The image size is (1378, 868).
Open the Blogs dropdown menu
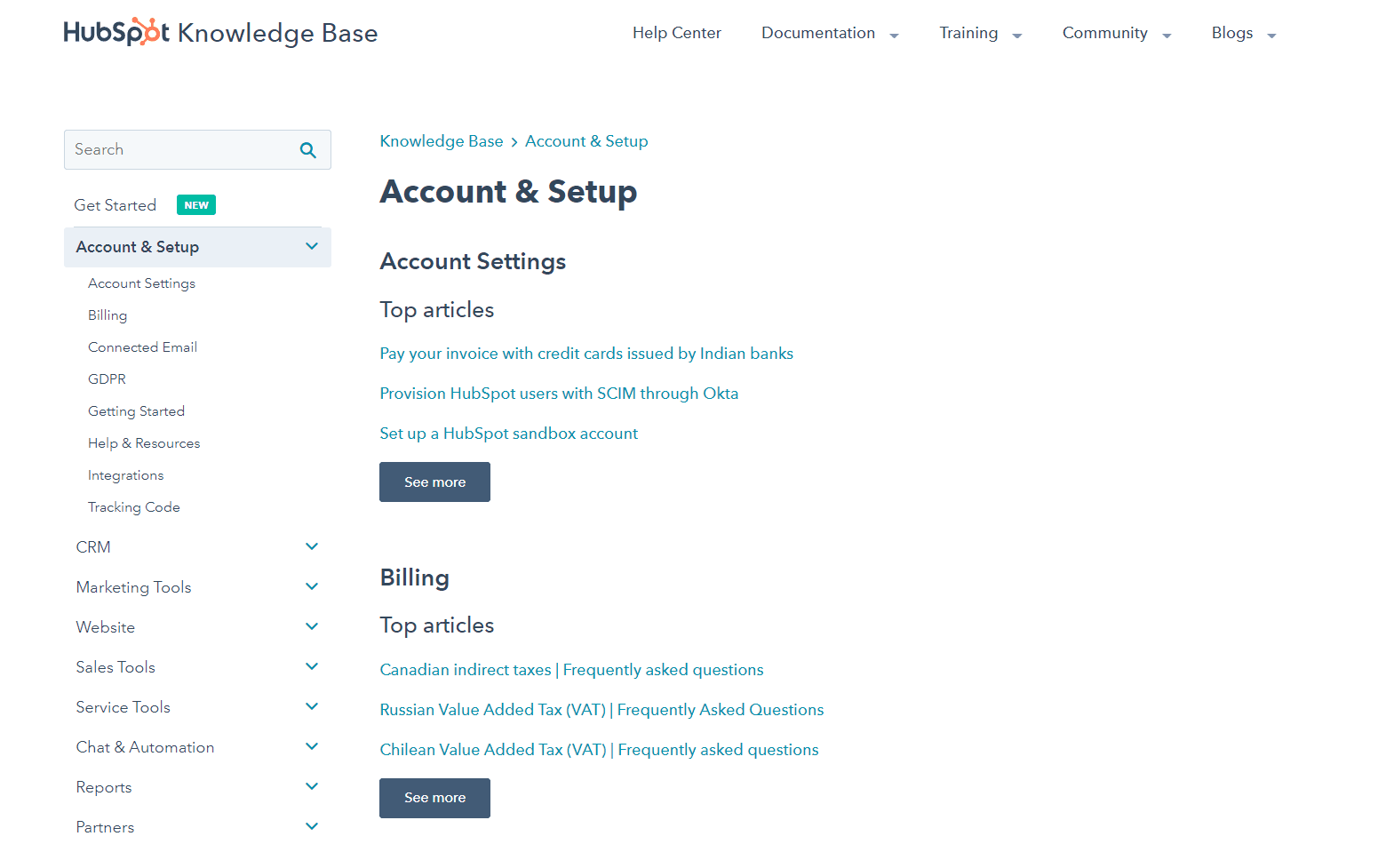(1243, 34)
